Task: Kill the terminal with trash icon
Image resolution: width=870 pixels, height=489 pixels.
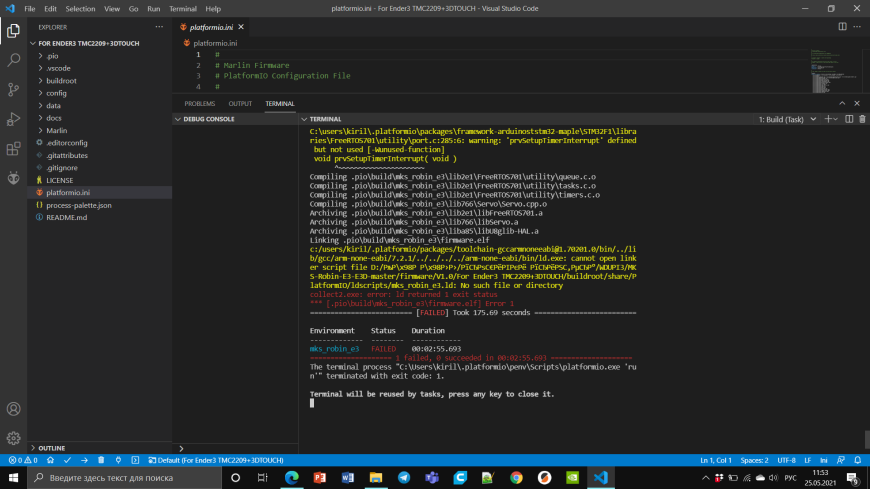Action: point(862,119)
